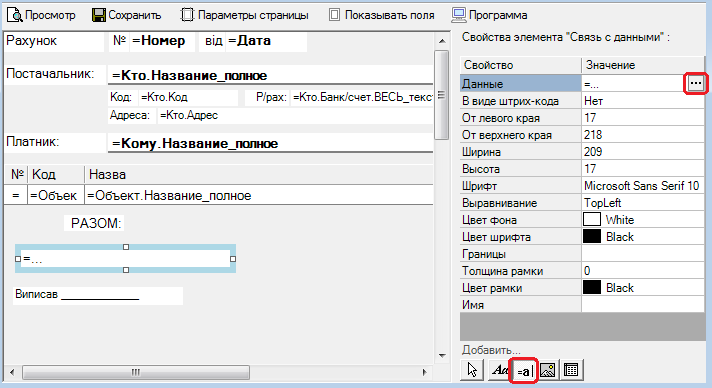Open the Просмотр preview button
The width and height of the screenshot is (712, 388).
41,15
